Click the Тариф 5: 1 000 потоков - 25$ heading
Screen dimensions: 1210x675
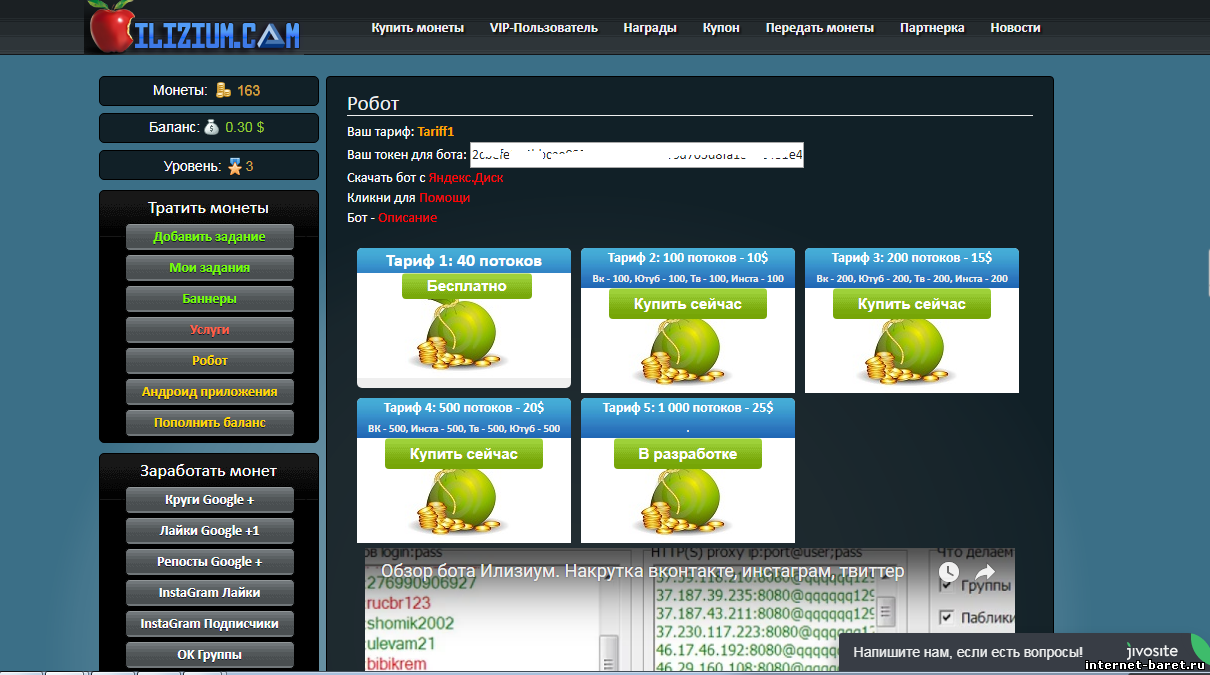point(688,408)
